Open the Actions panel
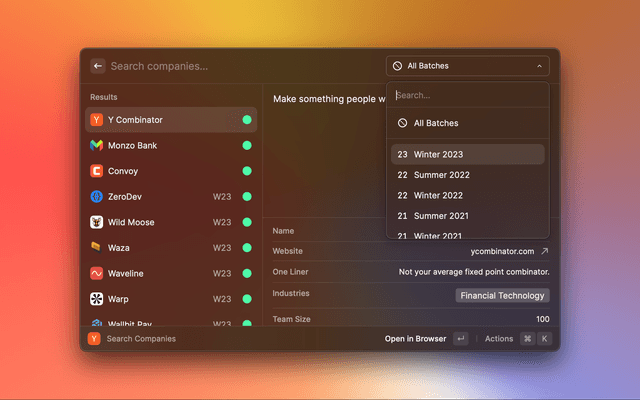Viewport: 640px width, 400px height. pyautogui.click(x=499, y=339)
